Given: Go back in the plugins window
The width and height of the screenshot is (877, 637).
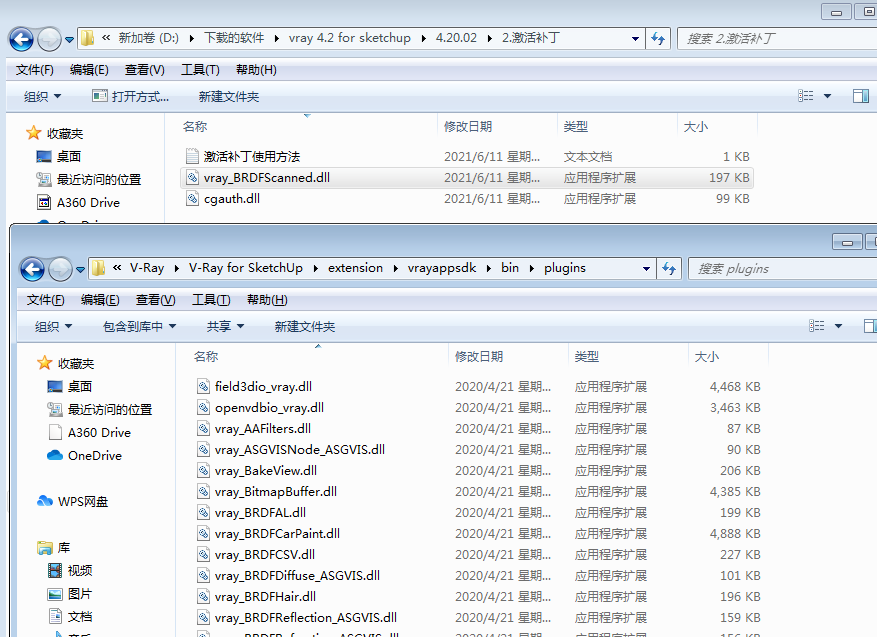Looking at the screenshot, I should click(x=32, y=270).
